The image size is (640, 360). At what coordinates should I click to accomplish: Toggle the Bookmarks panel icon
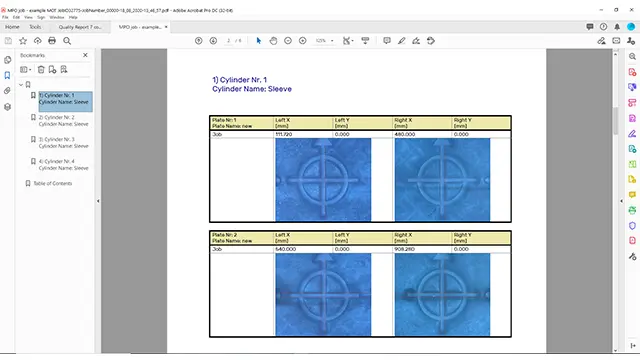7,76
